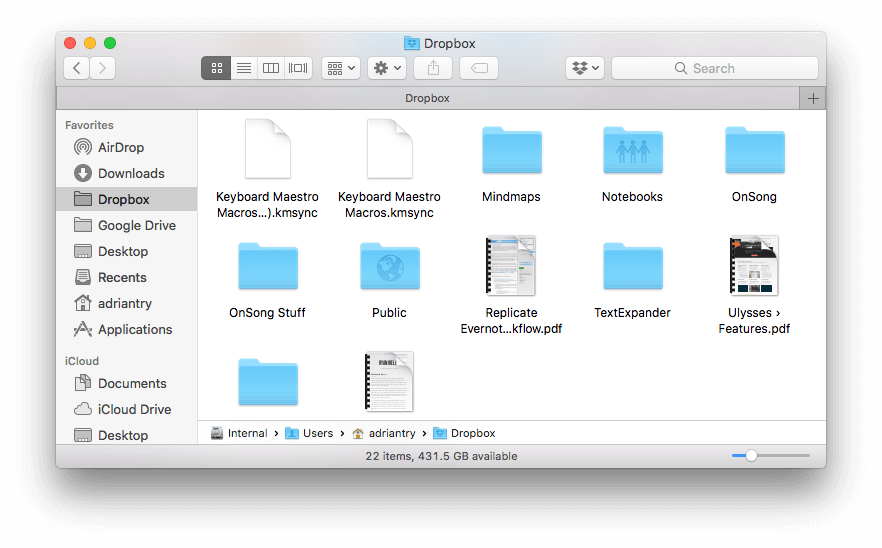Switch to list view
The width and height of the screenshot is (882, 548).
[x=244, y=68]
